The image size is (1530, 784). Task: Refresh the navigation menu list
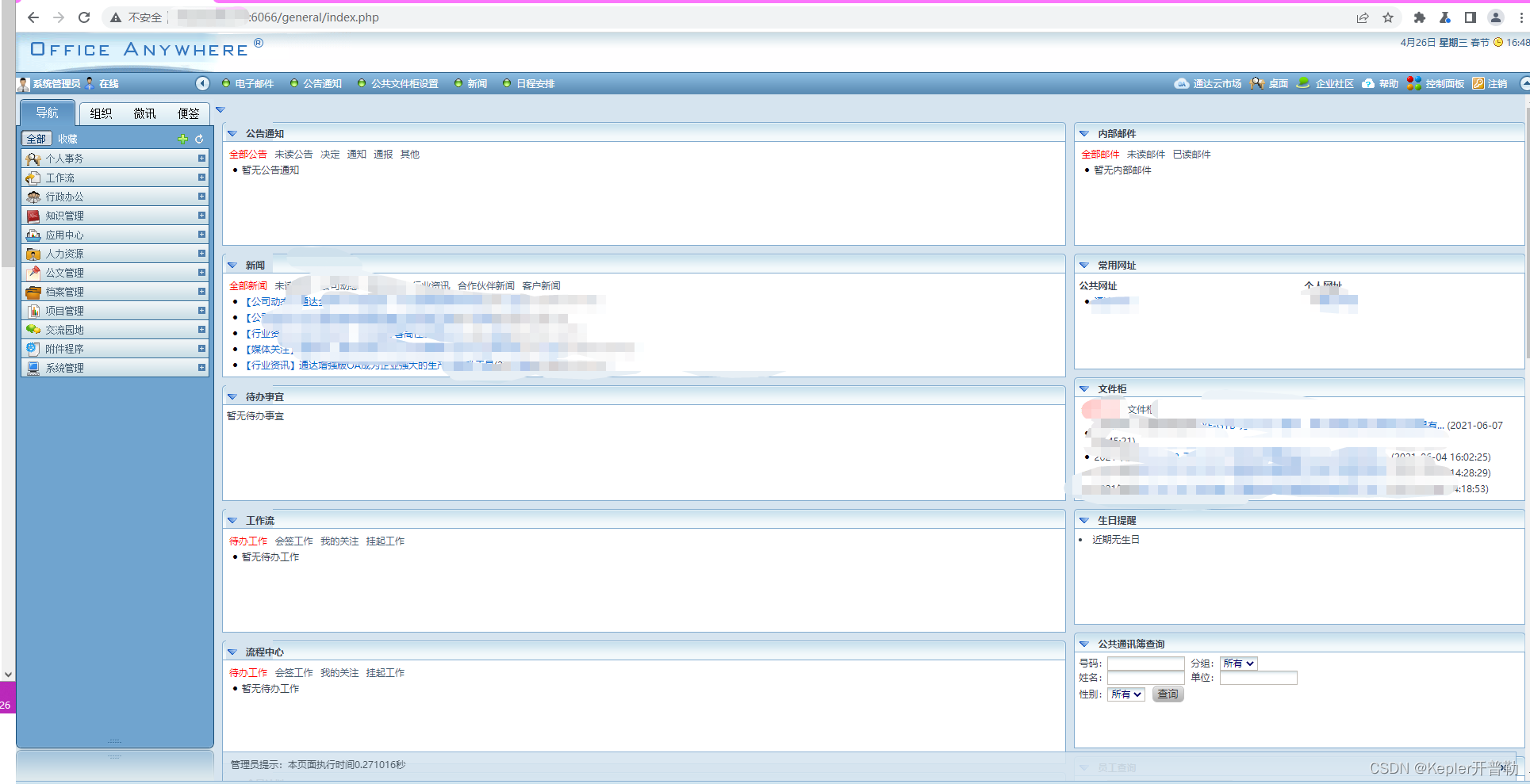pos(198,138)
